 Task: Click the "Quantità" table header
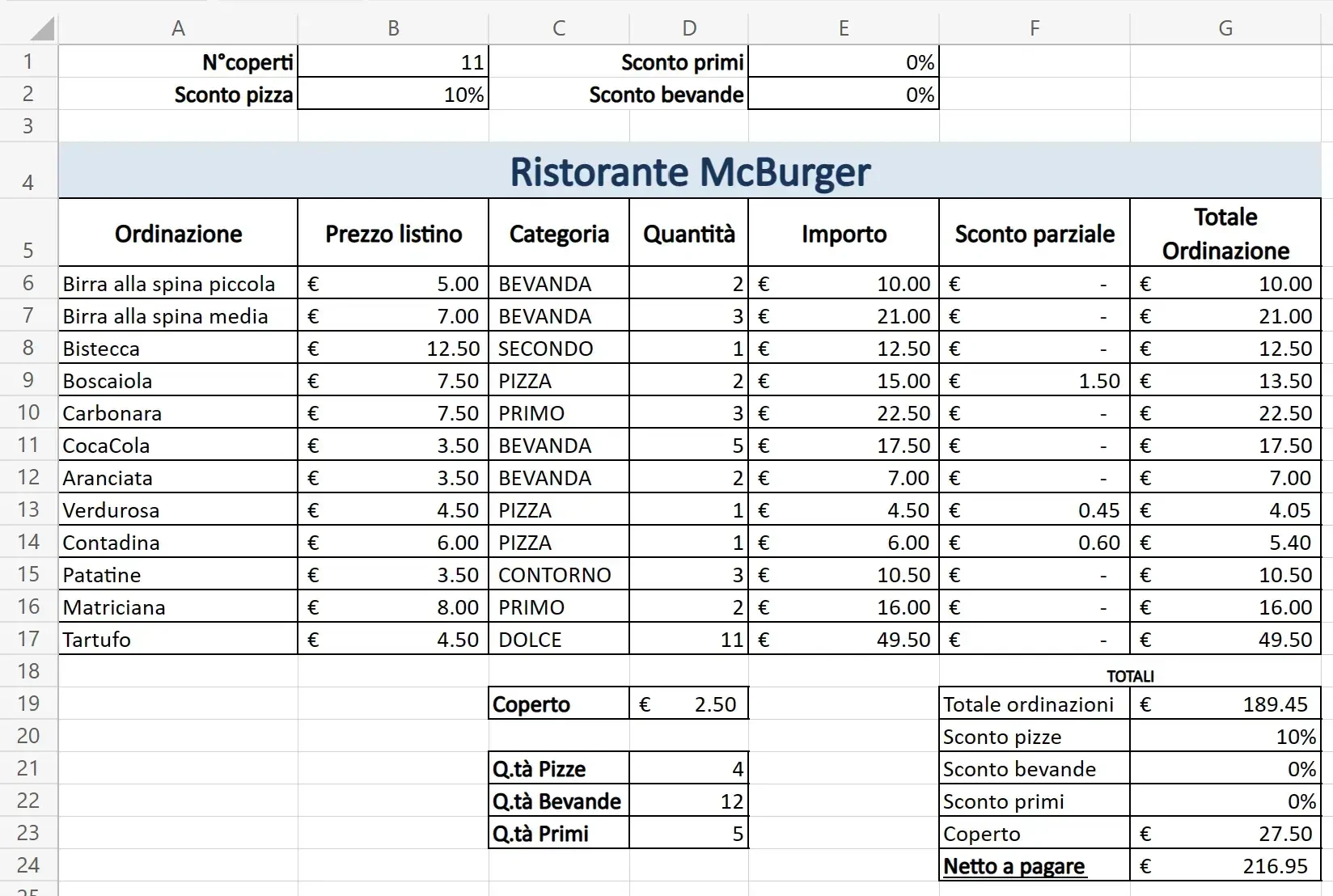pos(689,233)
